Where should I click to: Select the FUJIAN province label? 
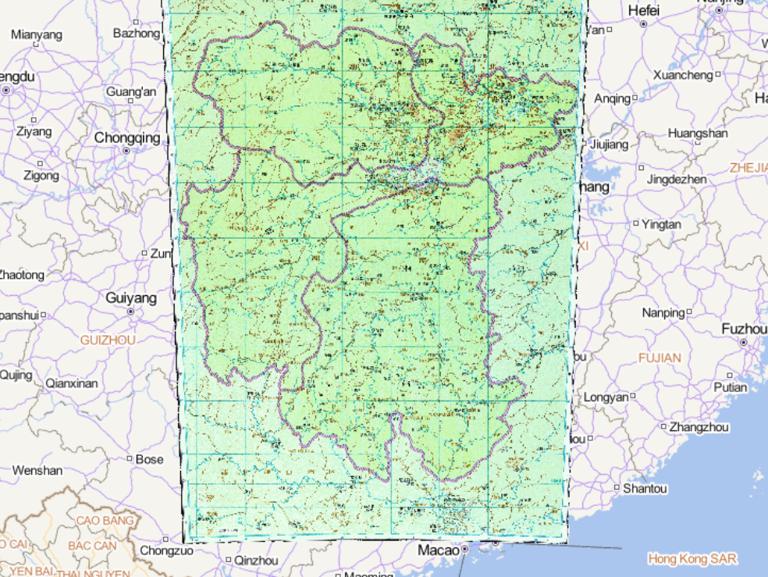pos(659,357)
